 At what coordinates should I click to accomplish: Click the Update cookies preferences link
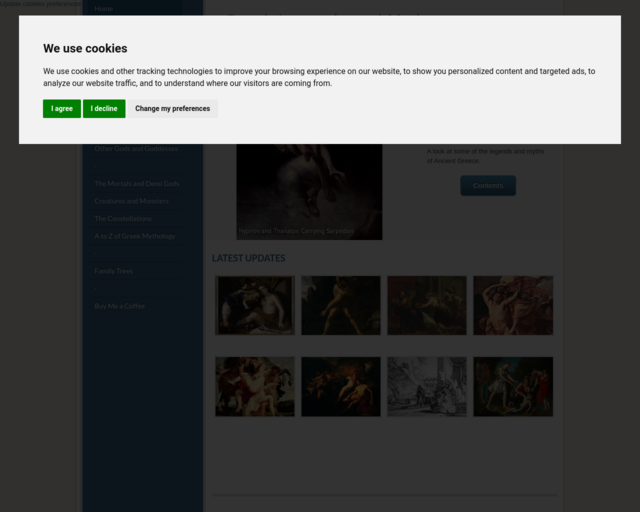[x=40, y=4]
